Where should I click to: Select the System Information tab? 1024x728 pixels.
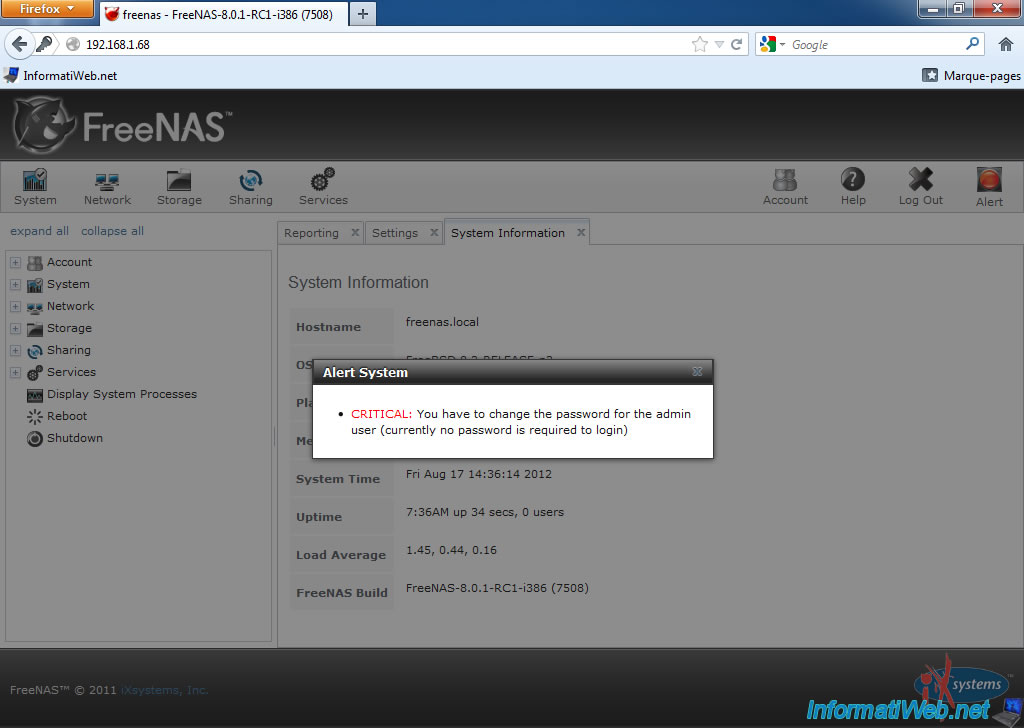pyautogui.click(x=507, y=233)
